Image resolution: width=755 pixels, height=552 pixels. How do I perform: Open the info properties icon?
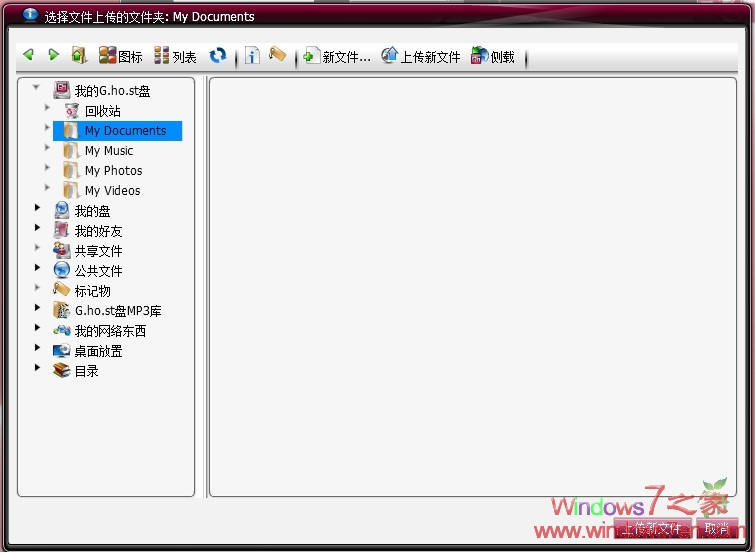pos(252,56)
